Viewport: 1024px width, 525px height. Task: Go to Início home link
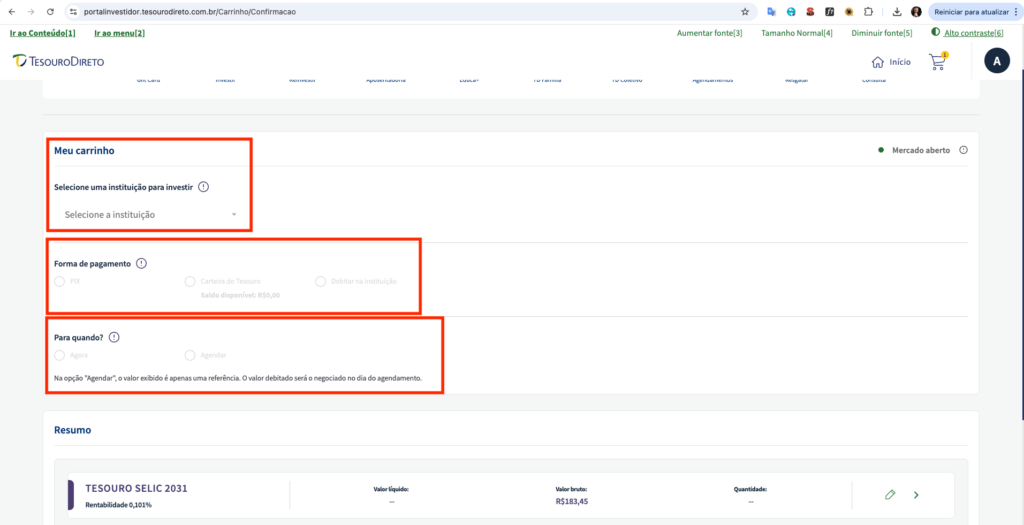(891, 61)
